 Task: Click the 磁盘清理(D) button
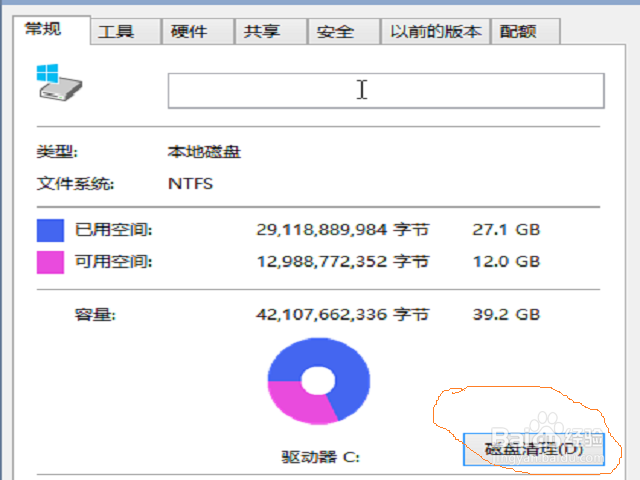coord(534,449)
